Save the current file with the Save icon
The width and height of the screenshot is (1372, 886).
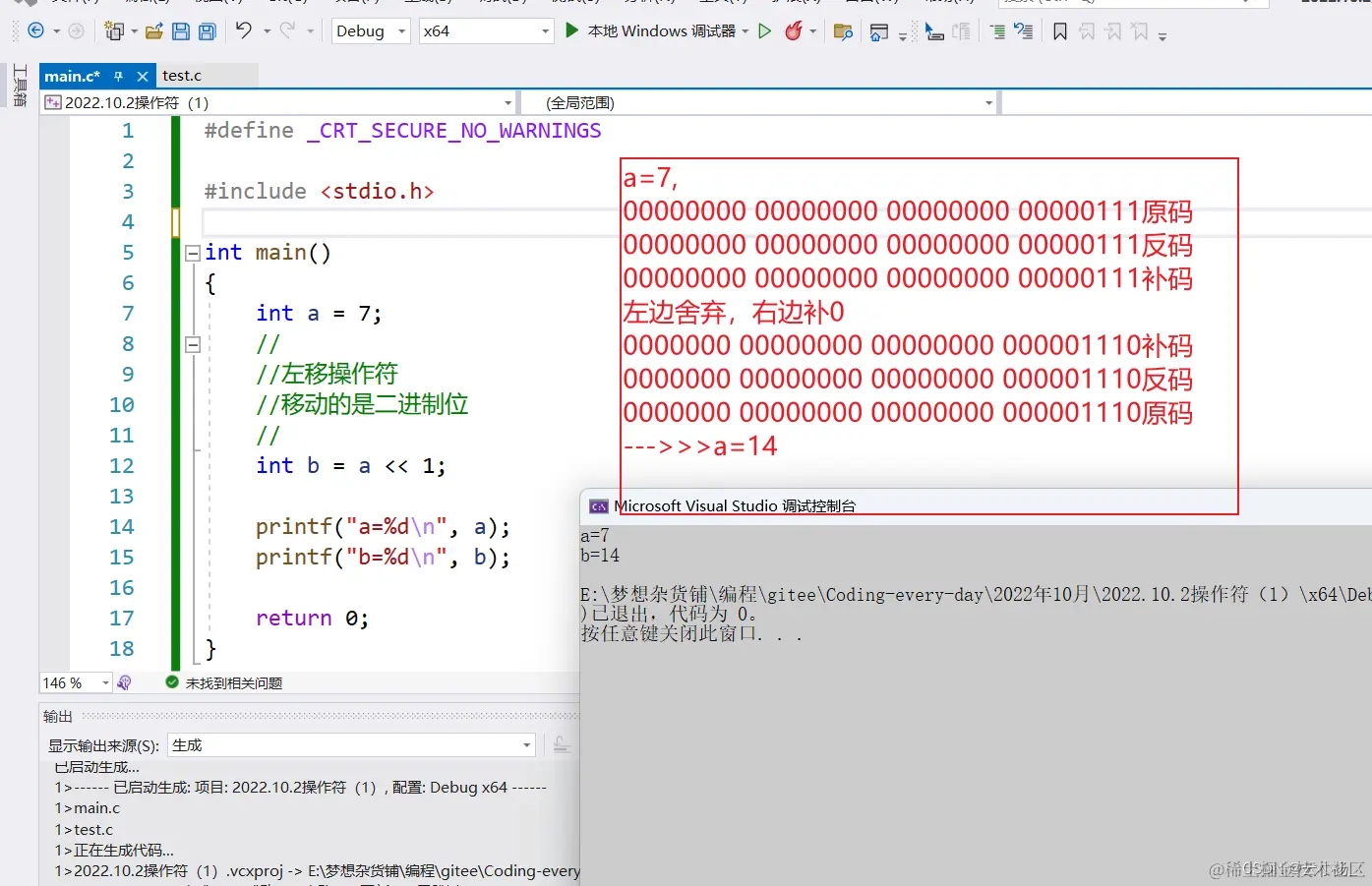tap(181, 31)
